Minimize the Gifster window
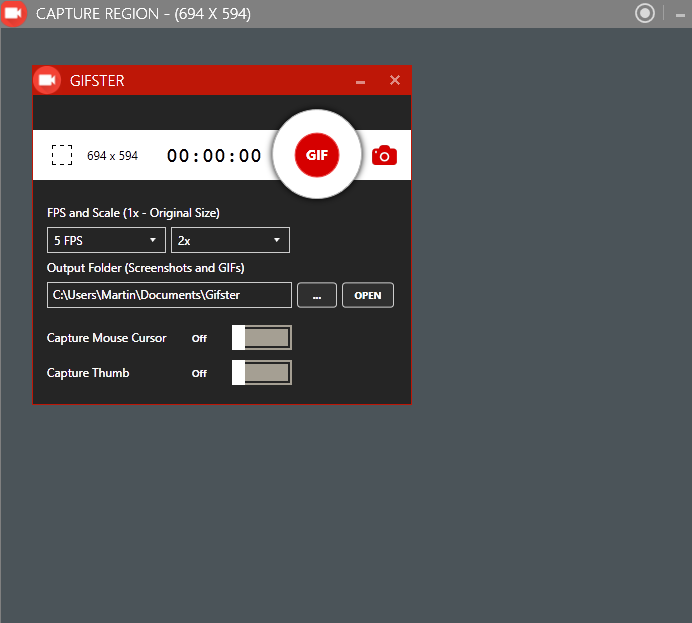Viewport: 692px width, 623px height. tap(361, 82)
